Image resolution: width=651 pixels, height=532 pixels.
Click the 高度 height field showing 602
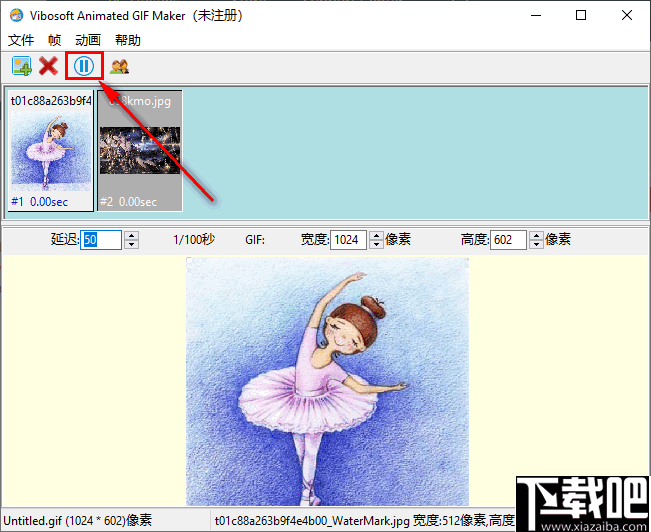point(508,240)
